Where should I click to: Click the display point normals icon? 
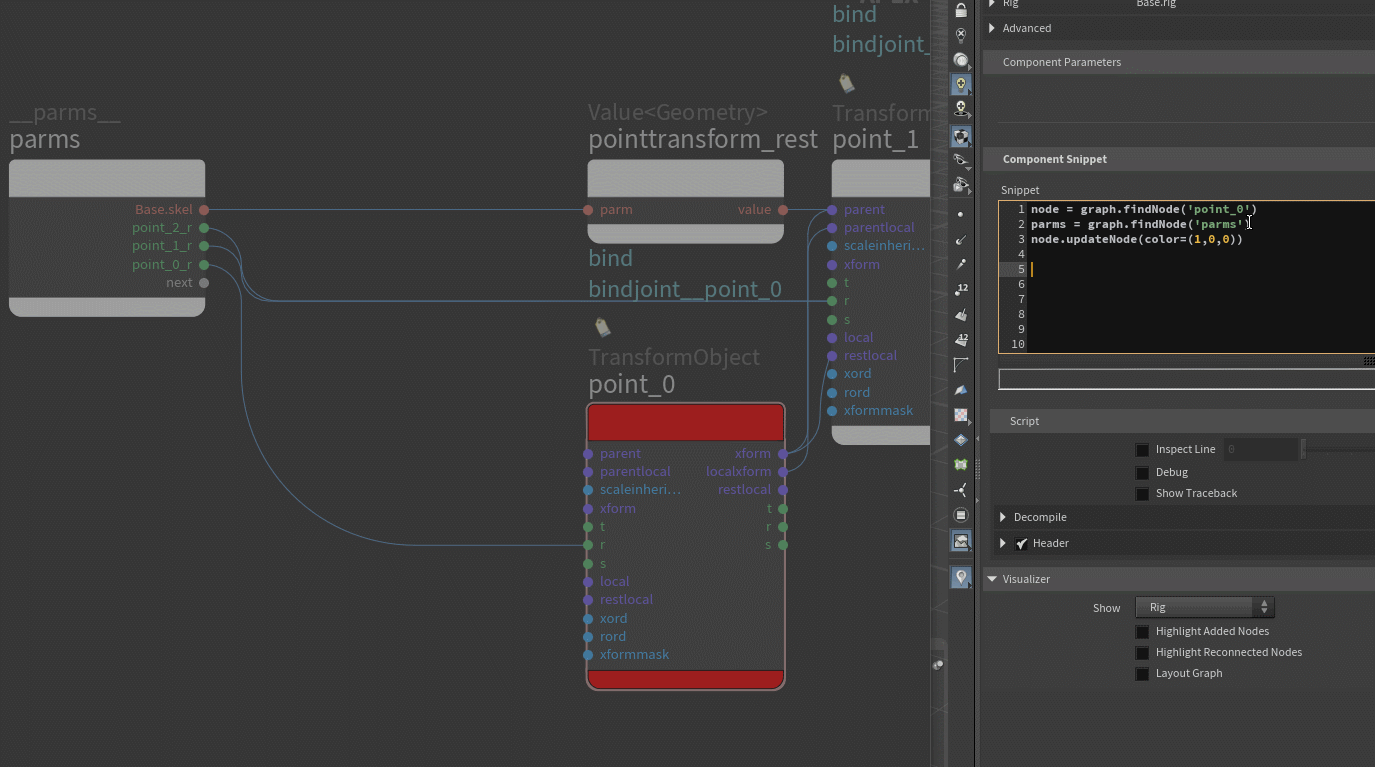coord(961,240)
